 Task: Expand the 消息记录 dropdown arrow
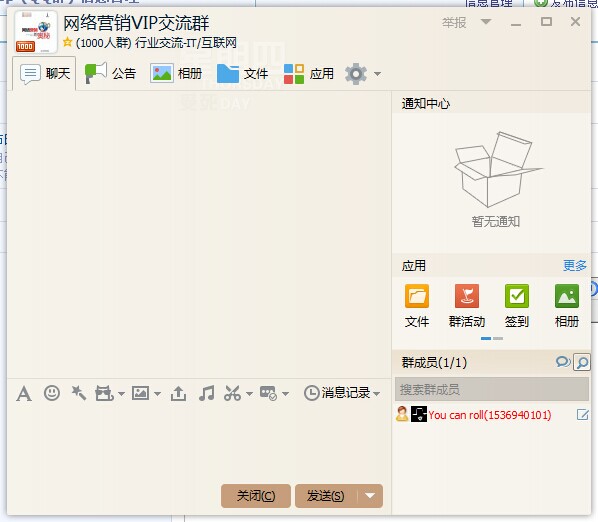point(377,394)
